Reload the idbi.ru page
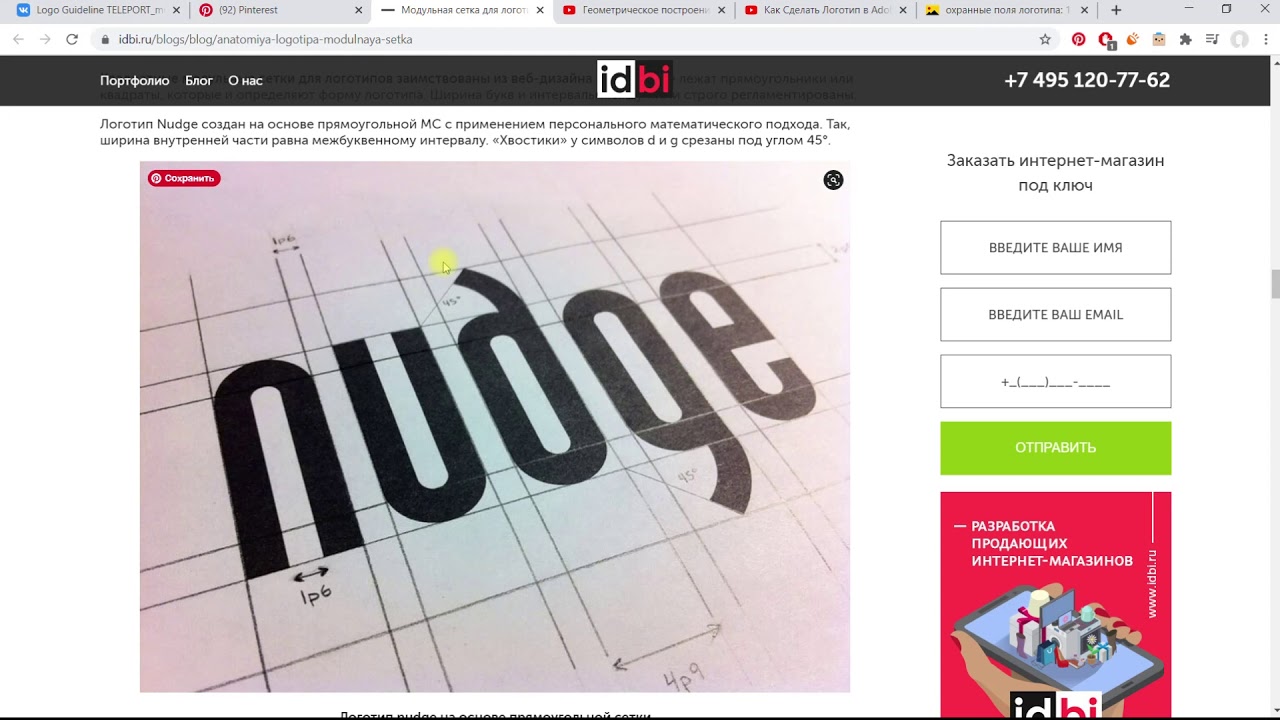The image size is (1280, 720). [x=72, y=39]
